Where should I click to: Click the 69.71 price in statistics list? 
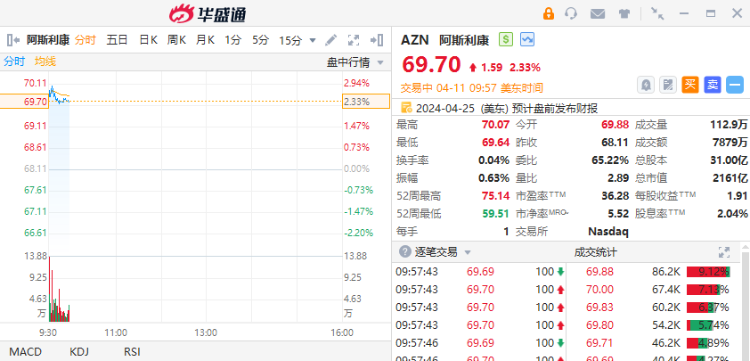(600, 343)
